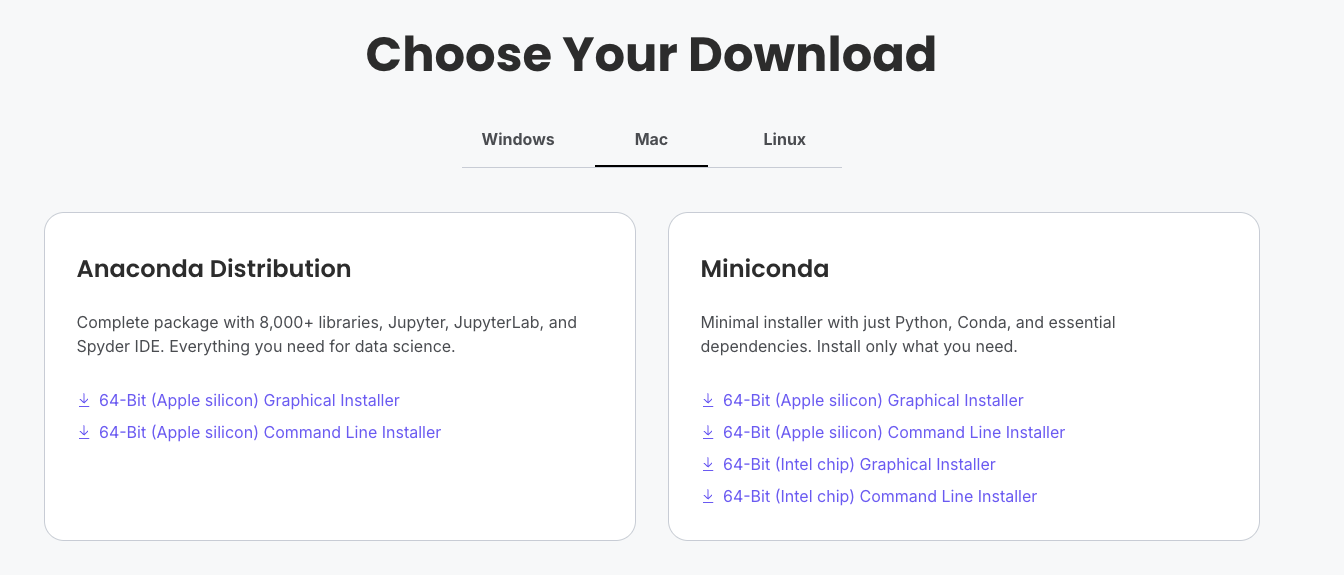Image resolution: width=1344 pixels, height=575 pixels.
Task: Click download icon beside Miniconda Intel Command Line Installer
Action: click(x=708, y=497)
